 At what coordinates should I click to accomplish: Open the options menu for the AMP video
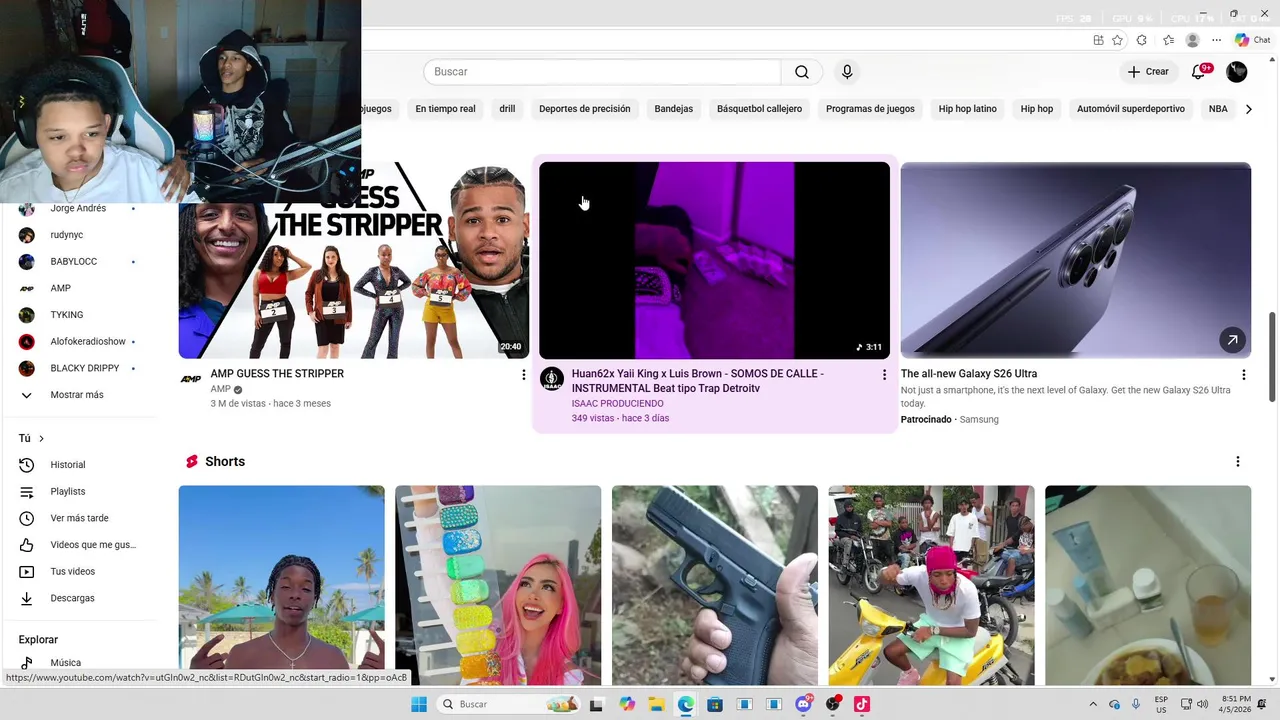523,375
